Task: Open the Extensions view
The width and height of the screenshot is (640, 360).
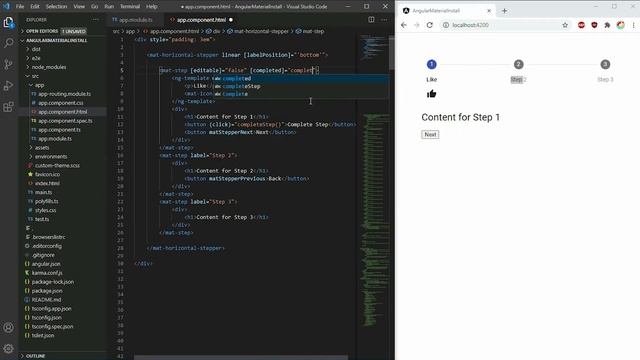Action: click(8, 107)
